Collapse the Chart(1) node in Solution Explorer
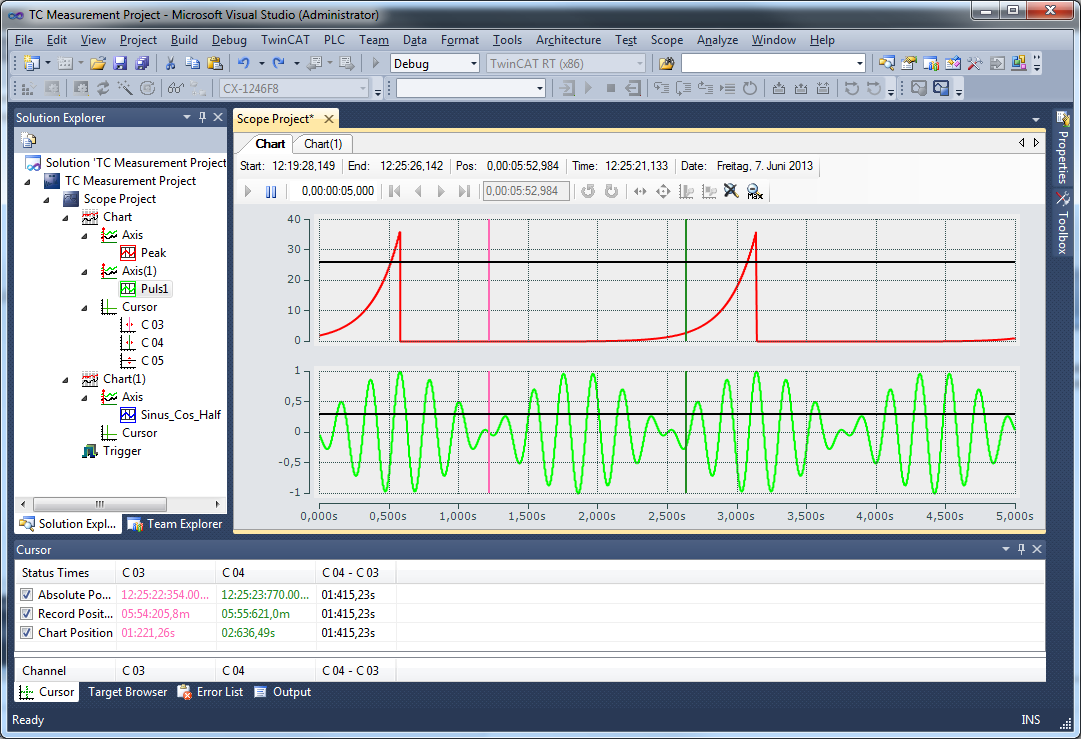Screen dimensions: 1081x739 point(66,379)
